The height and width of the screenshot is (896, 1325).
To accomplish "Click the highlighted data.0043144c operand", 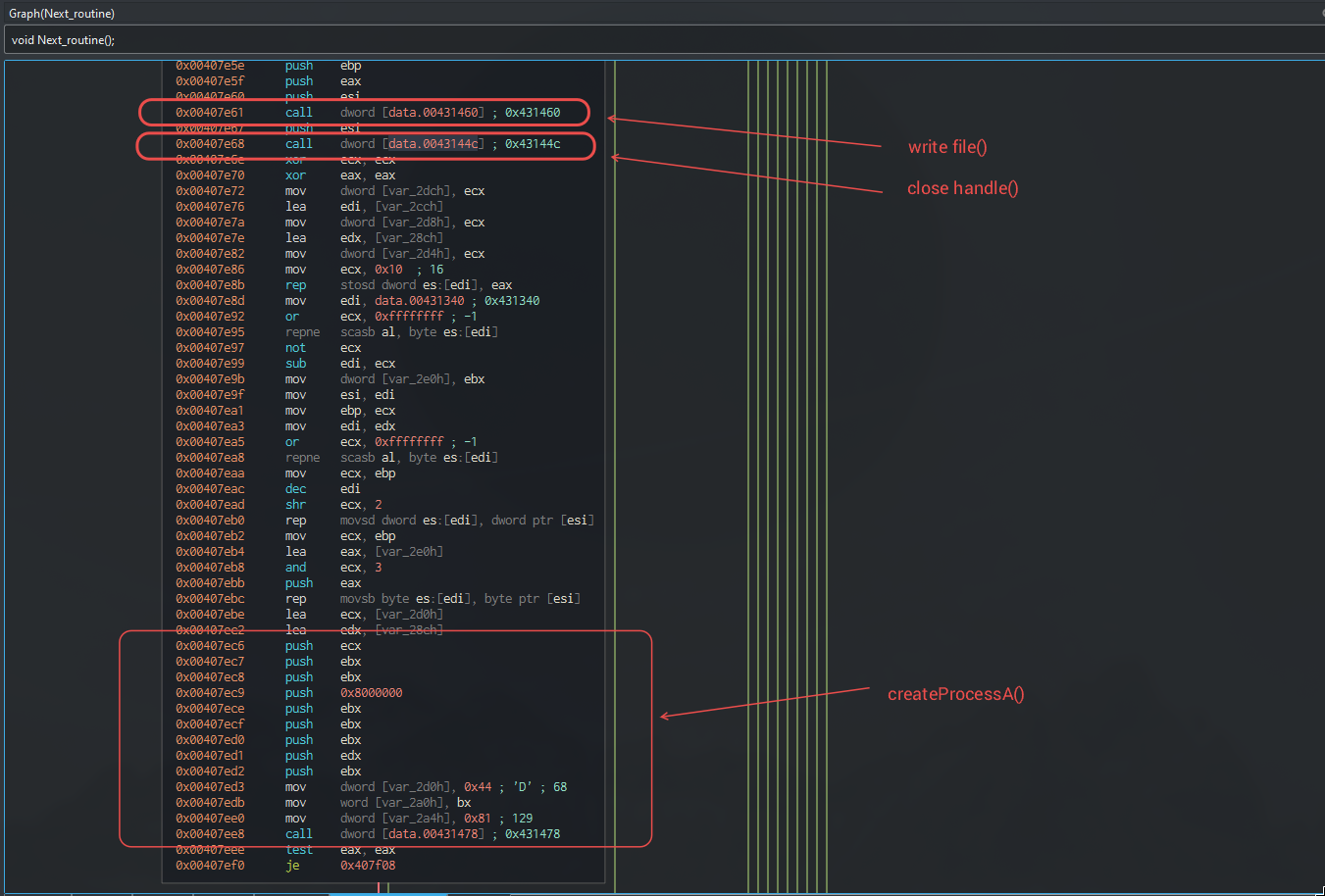I will coord(433,144).
